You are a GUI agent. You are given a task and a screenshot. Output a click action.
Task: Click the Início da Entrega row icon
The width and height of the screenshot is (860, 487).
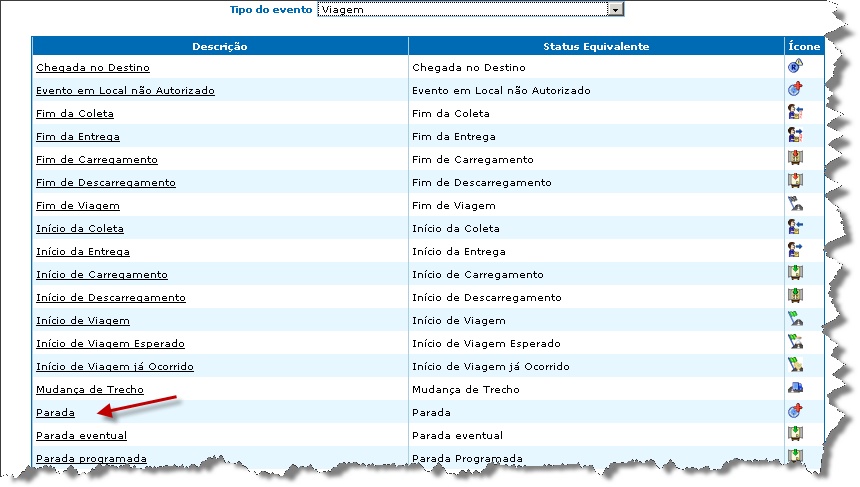pos(795,250)
